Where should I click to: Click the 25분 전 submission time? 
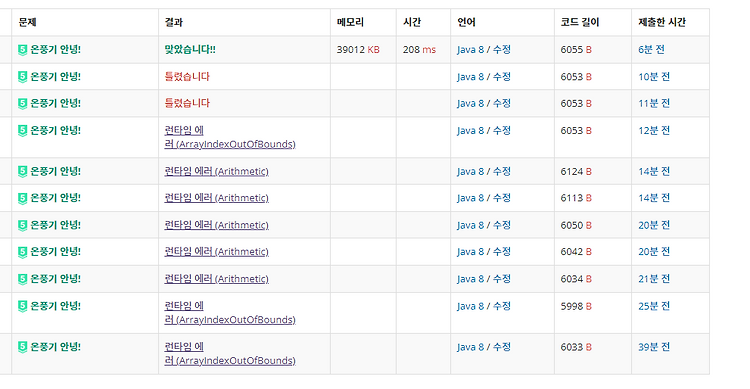[654, 306]
